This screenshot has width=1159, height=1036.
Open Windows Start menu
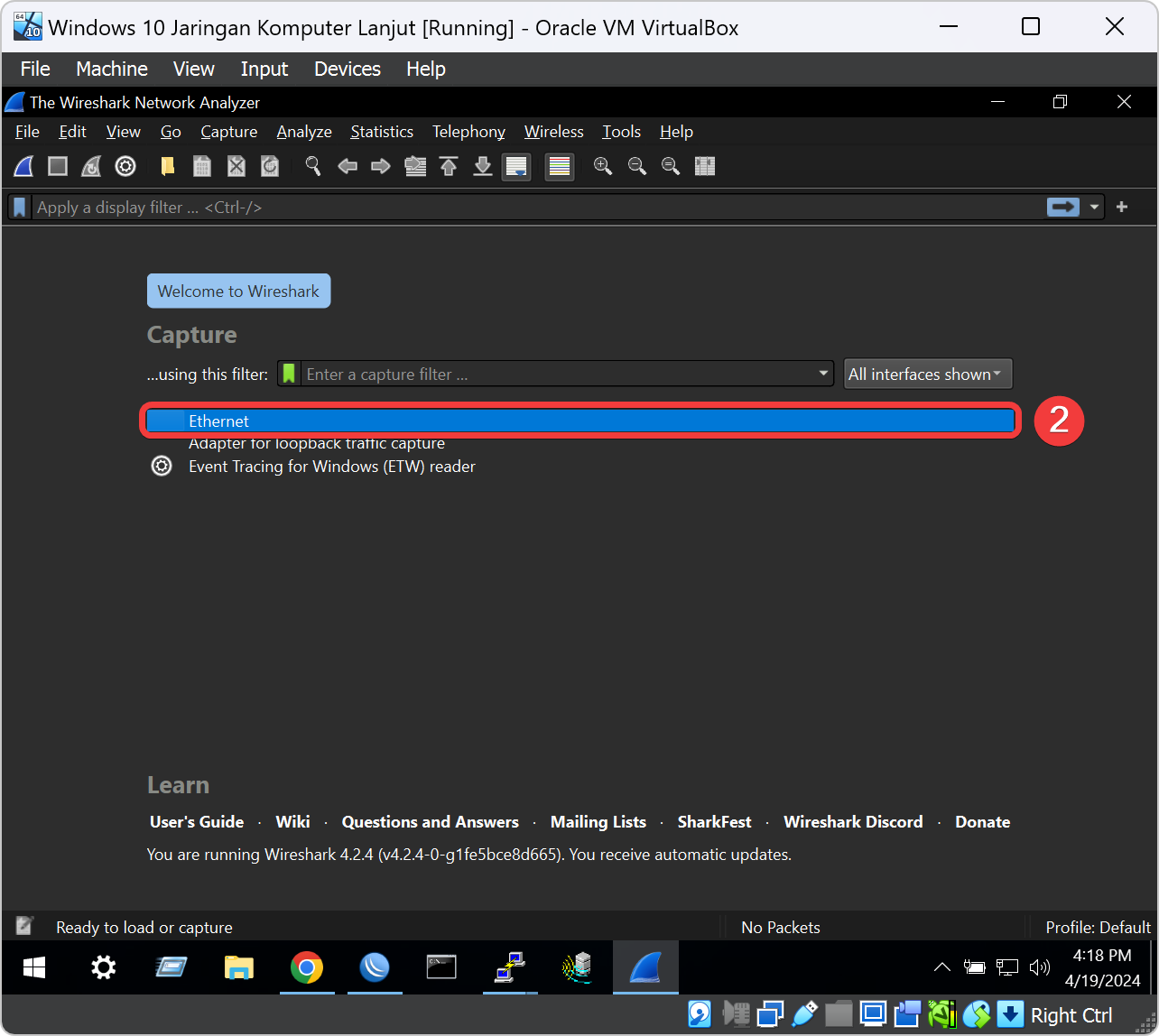34,968
